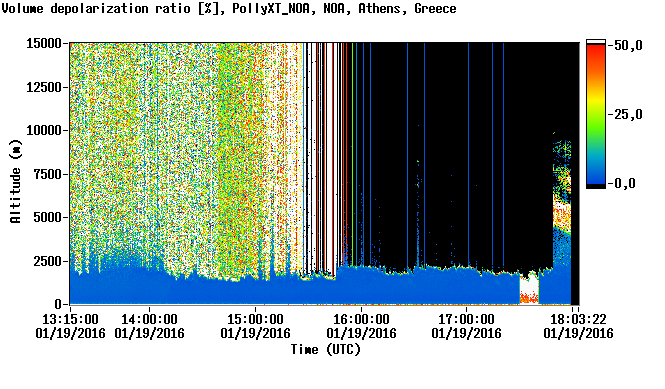Click the yellow area of the color scale

pos(595,100)
